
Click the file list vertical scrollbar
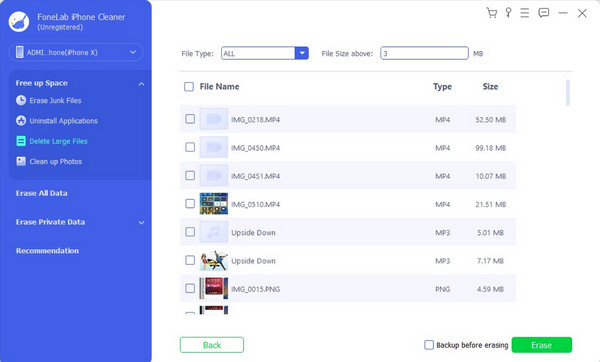tap(567, 92)
